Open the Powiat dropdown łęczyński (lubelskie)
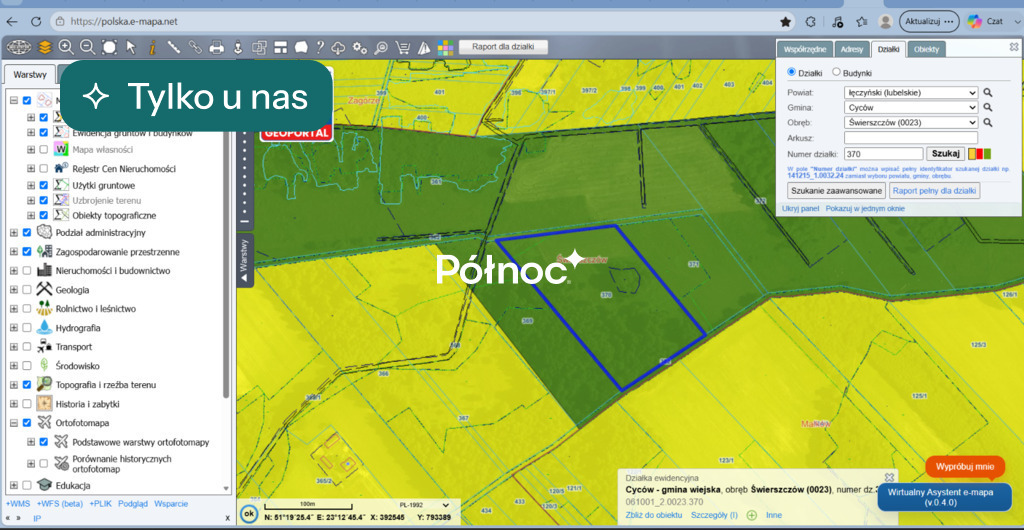Viewport: 1024px width, 530px height. click(911, 93)
